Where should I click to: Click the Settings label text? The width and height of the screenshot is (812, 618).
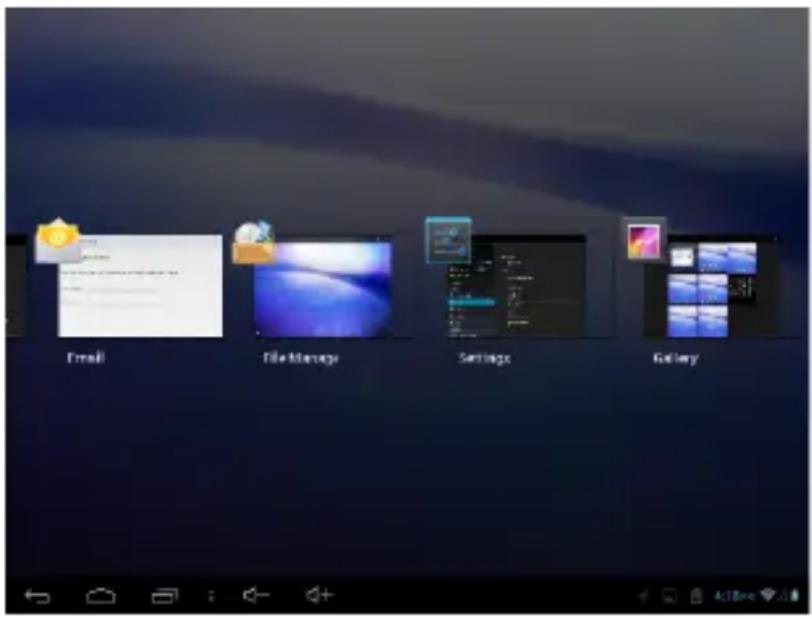(x=484, y=358)
